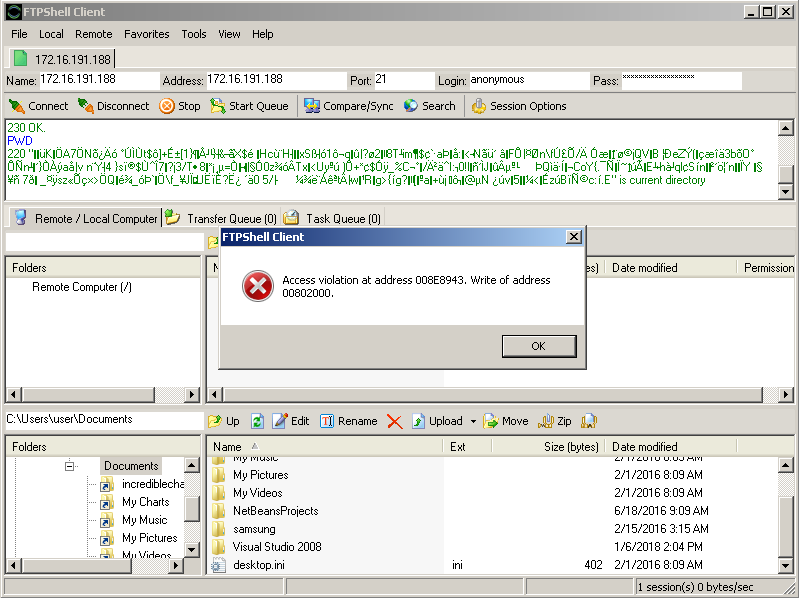Click the local file list scroll down arrow
Screen dimensions: 799x598
[x=786, y=565]
